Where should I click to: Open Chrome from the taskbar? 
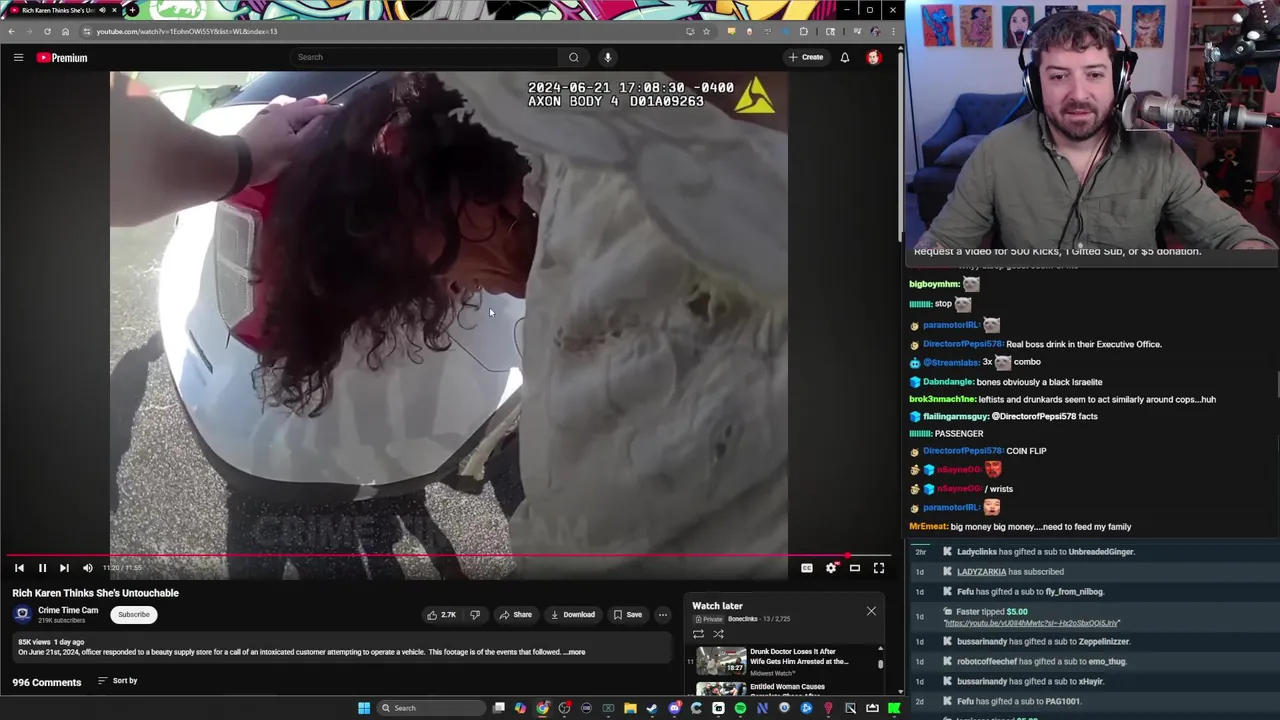542,708
